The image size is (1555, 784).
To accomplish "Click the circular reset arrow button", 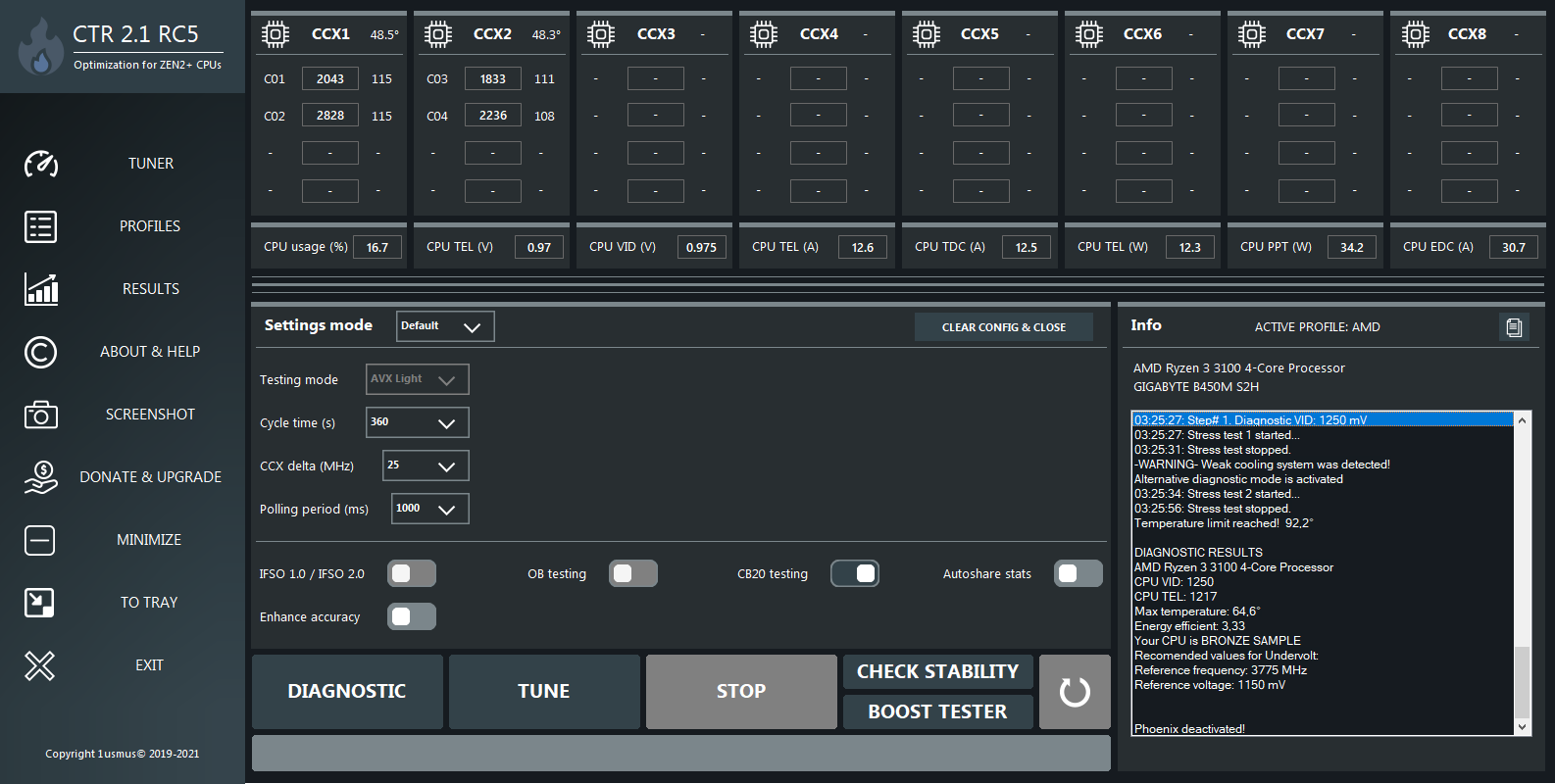I will (1075, 692).
